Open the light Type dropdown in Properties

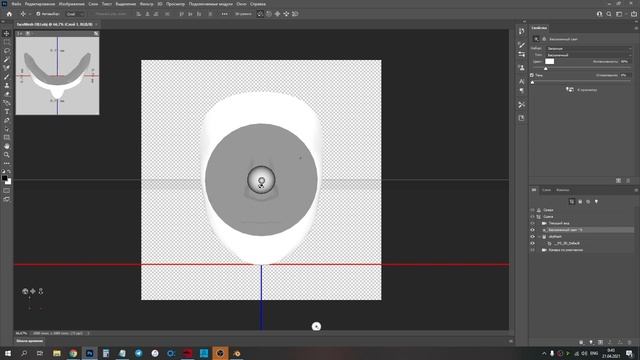point(588,55)
